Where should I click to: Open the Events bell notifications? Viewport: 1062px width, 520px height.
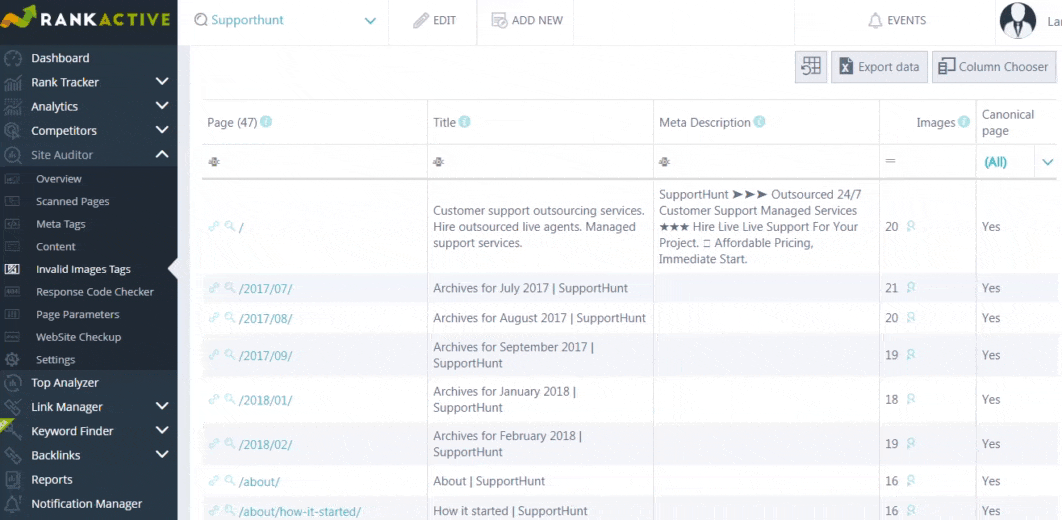[897, 20]
